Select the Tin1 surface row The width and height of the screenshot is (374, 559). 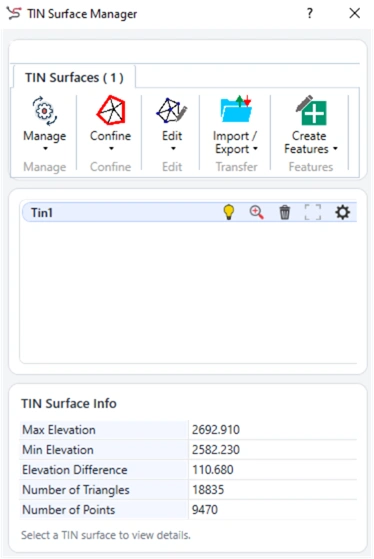click(x=189, y=212)
